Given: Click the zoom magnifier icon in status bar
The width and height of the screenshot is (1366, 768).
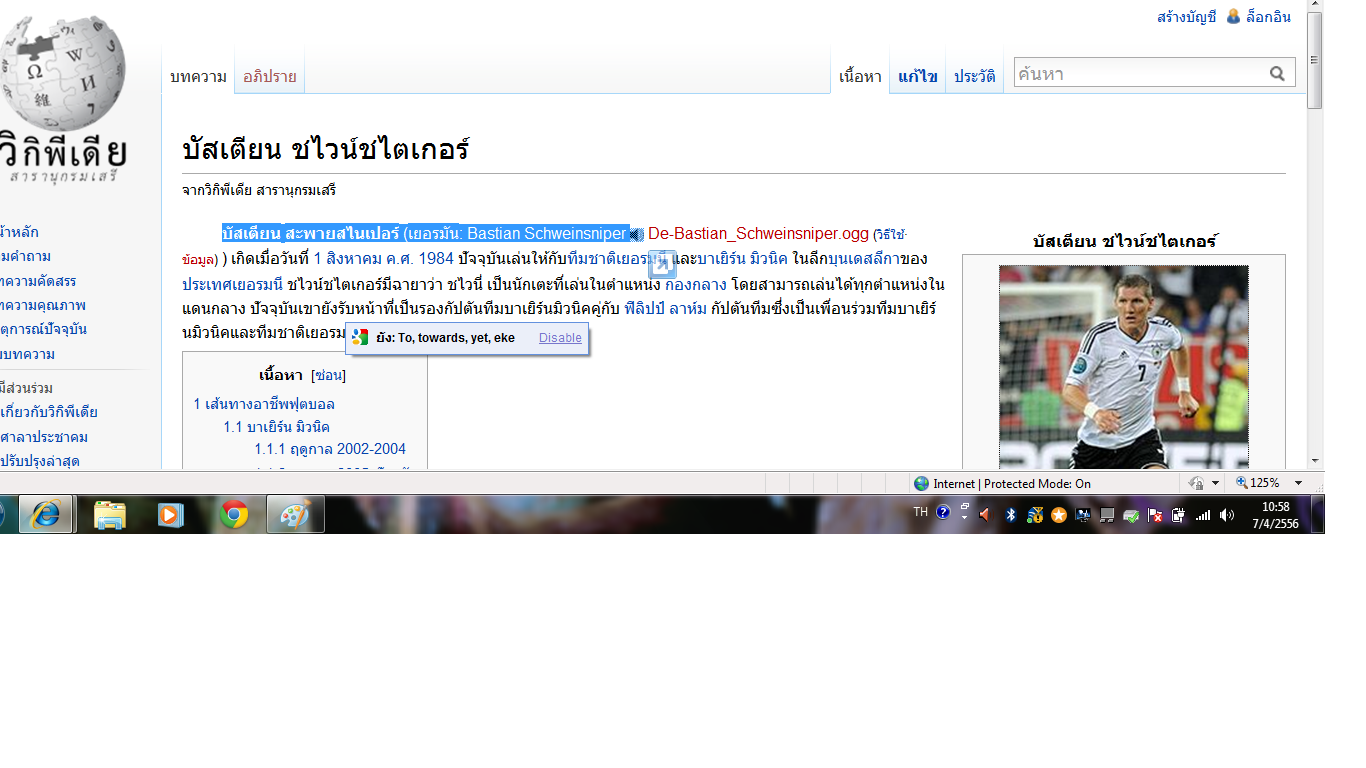Looking at the screenshot, I should pyautogui.click(x=1242, y=483).
